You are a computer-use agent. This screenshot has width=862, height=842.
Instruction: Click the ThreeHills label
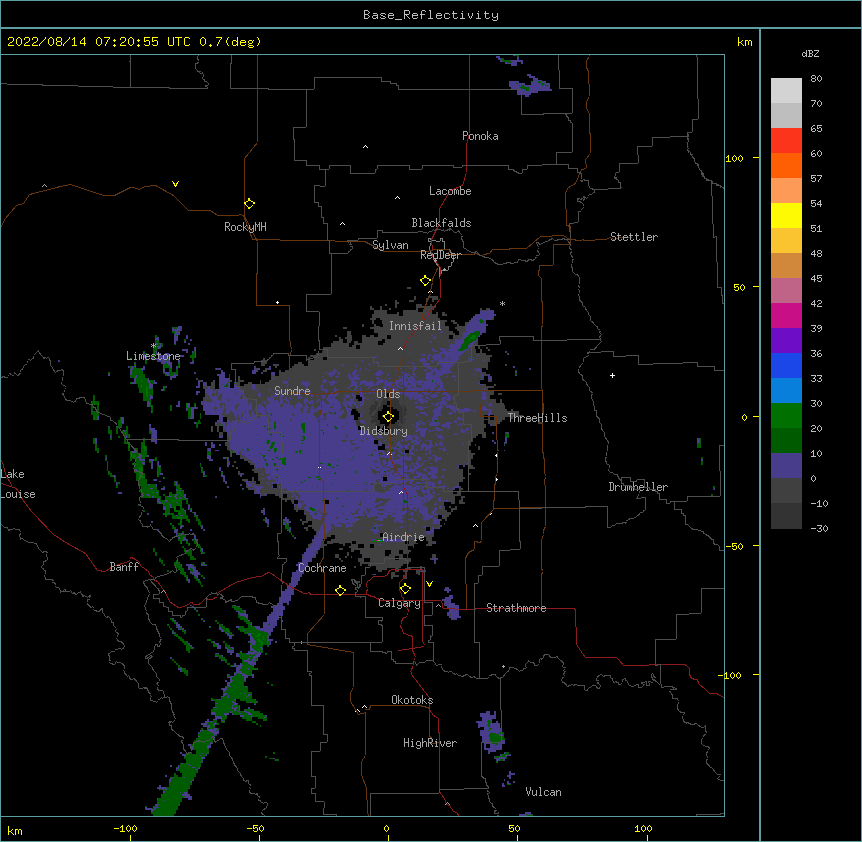(x=537, y=418)
